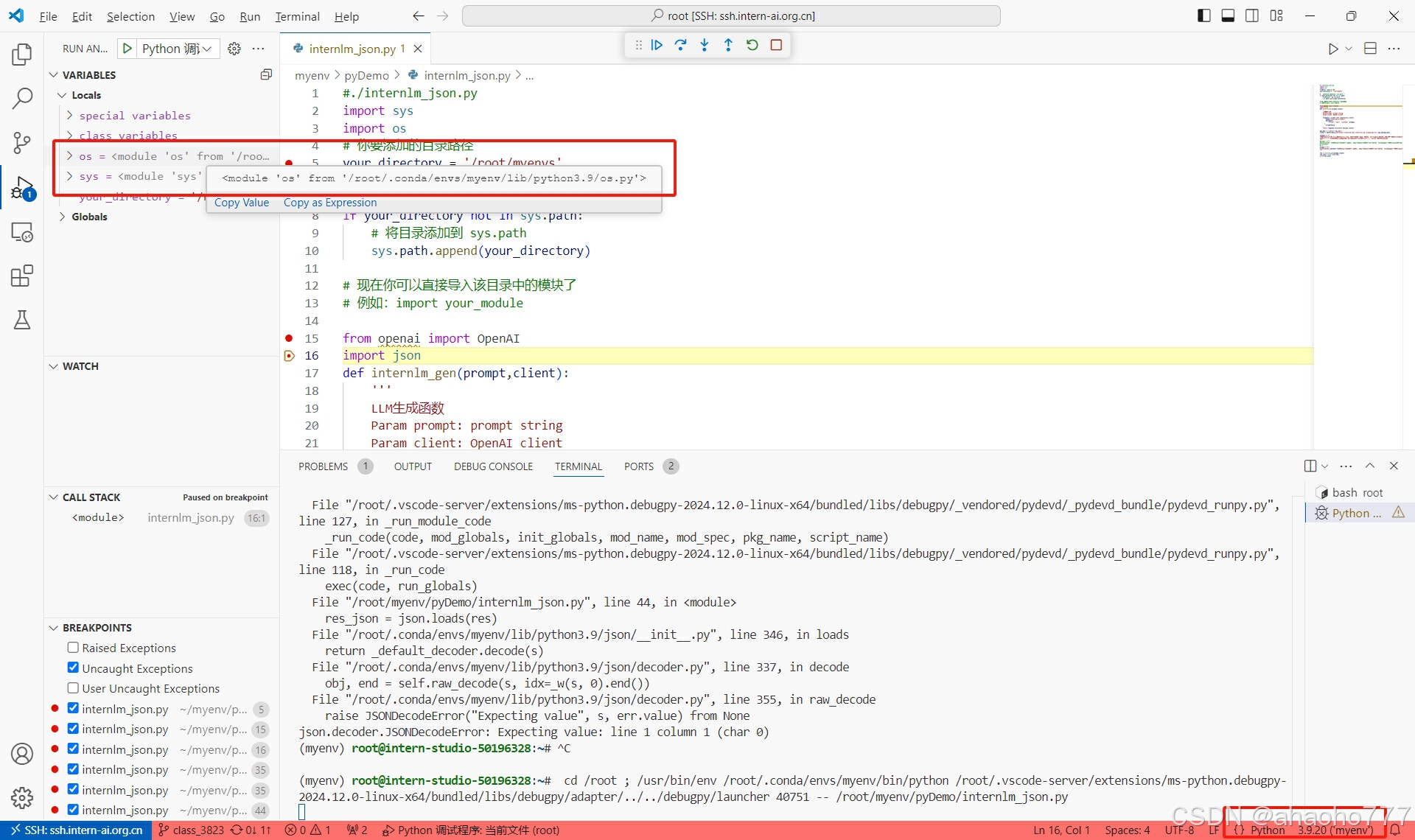
Task: Close the internlm_json.py editor tab
Action: 418,49
